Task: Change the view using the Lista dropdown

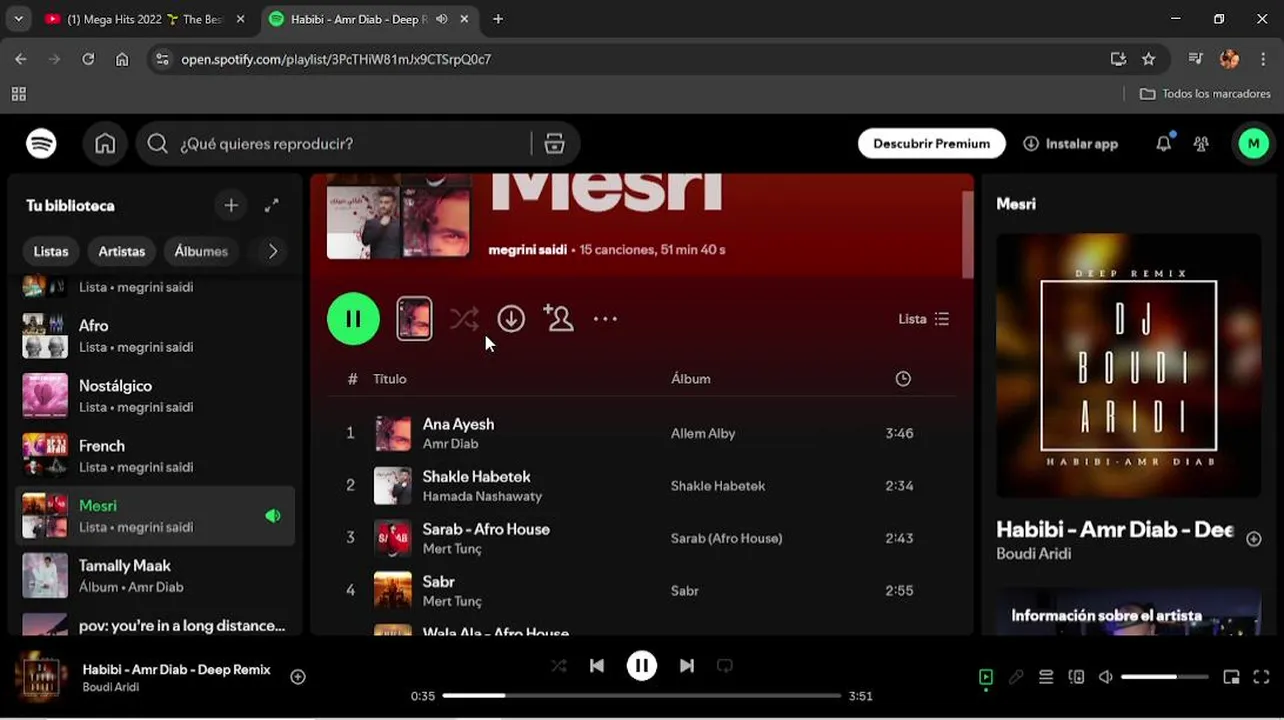Action: 923,319
